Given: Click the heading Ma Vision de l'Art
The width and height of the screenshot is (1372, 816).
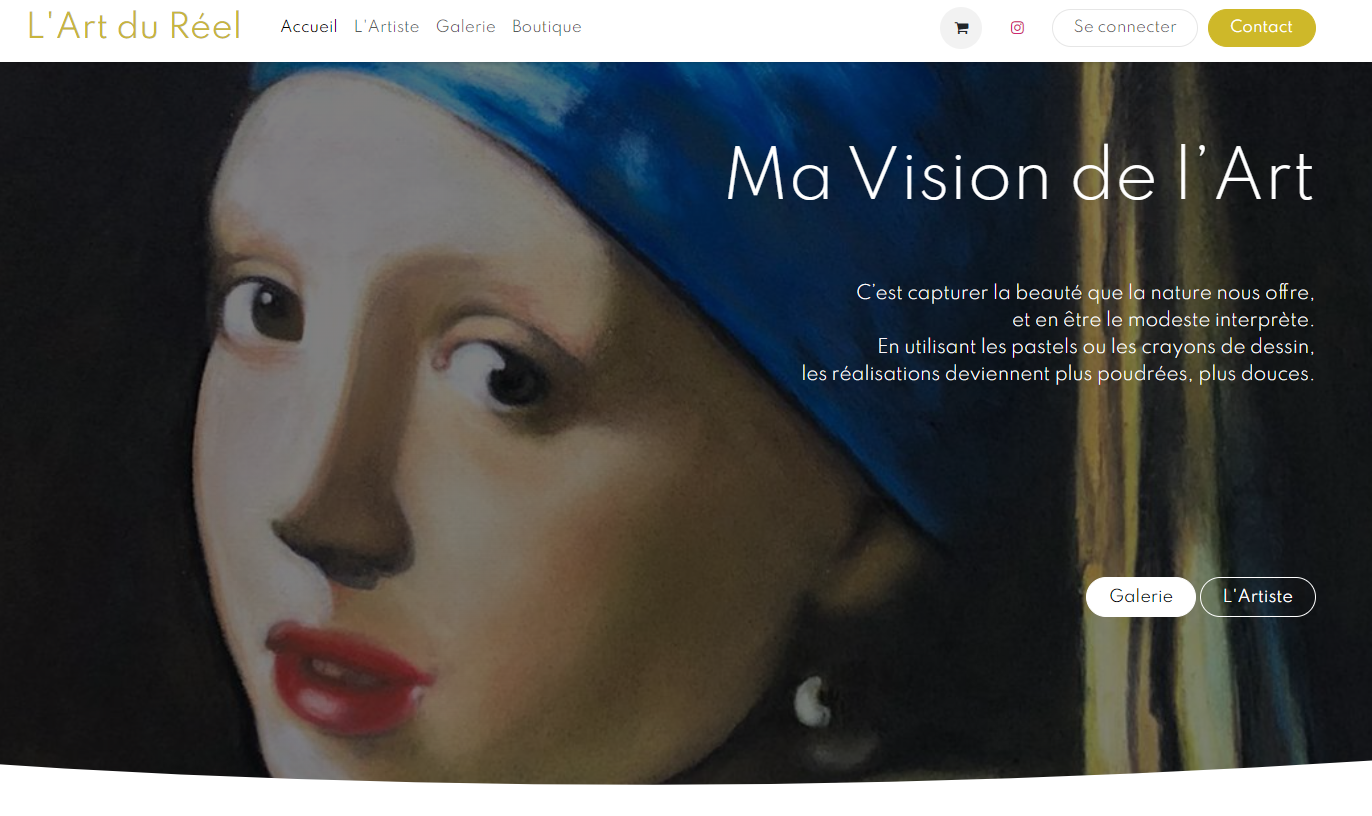Looking at the screenshot, I should click(1020, 176).
